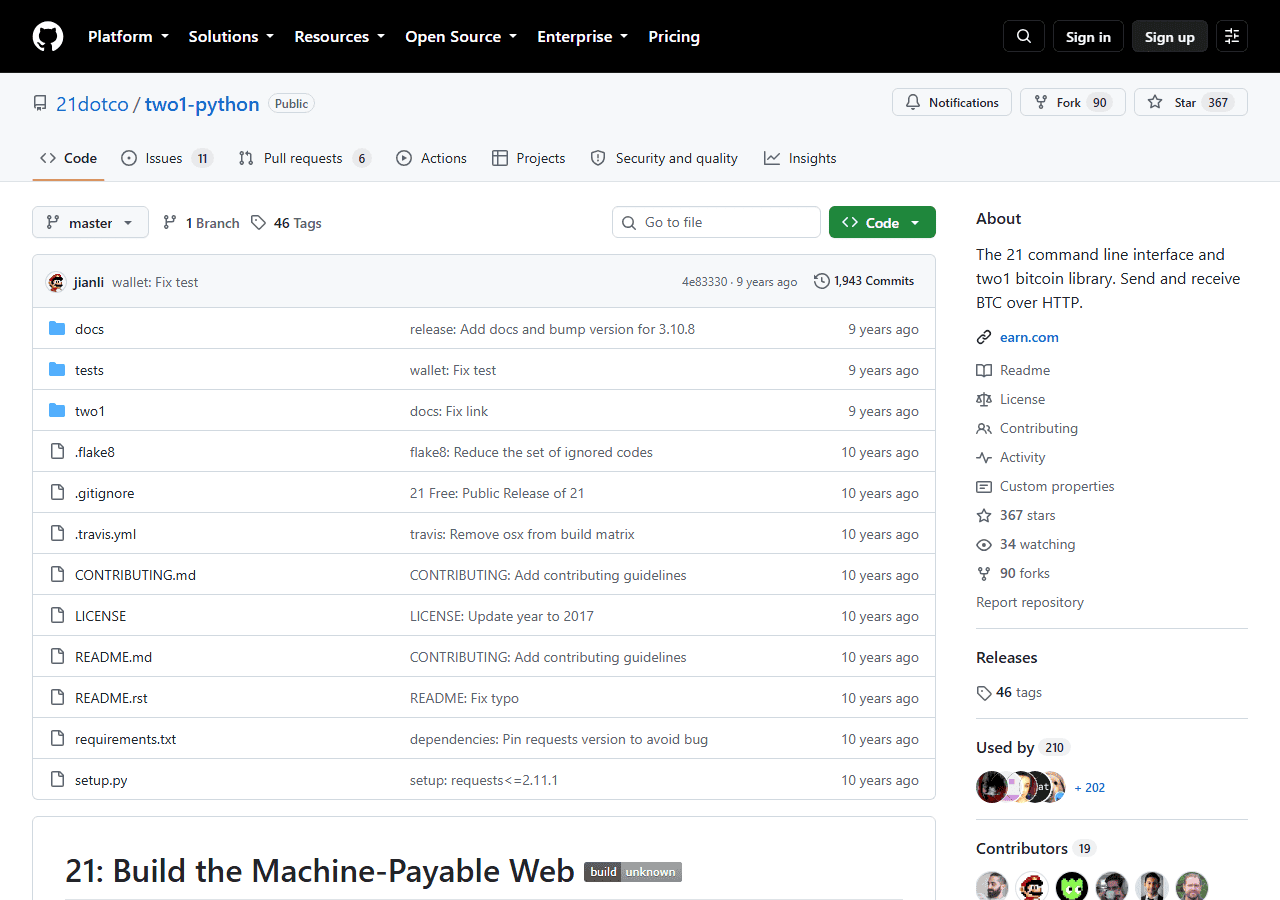
Task: Open commit 'LICENSE: Update year to 2017'
Action: [x=502, y=616]
